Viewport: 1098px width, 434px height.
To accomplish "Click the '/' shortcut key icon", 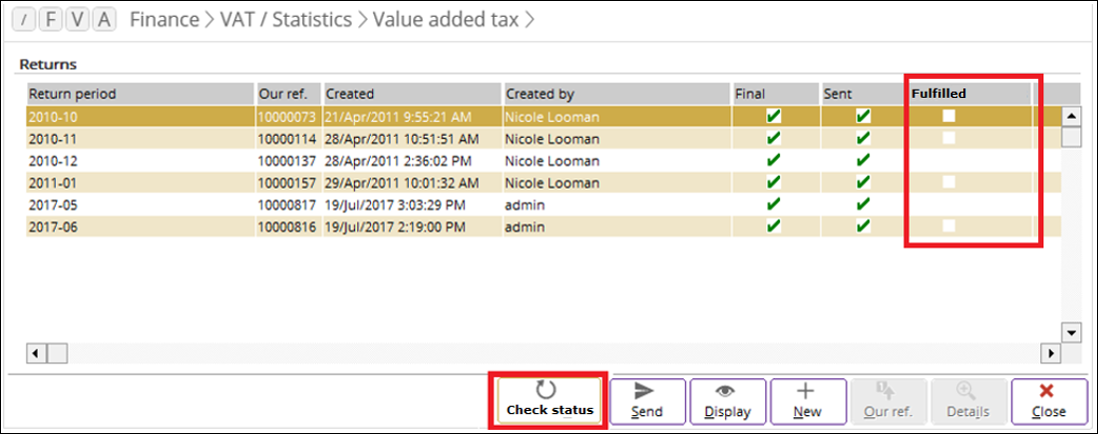I will click(23, 20).
